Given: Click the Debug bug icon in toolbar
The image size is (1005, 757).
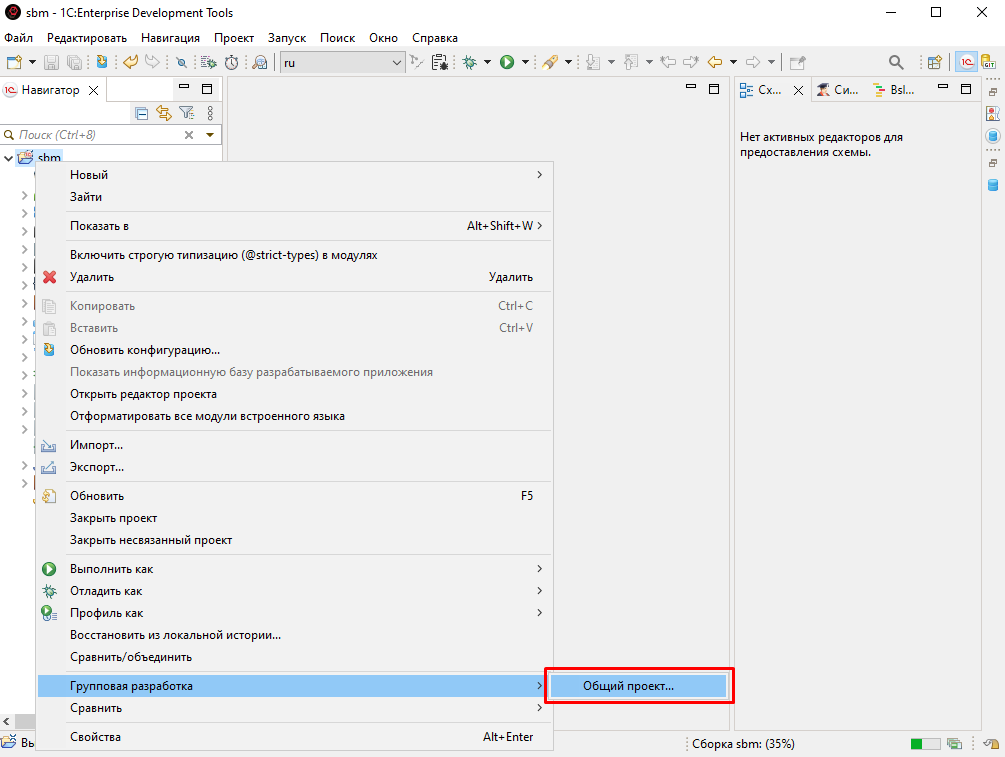Looking at the screenshot, I should click(x=469, y=62).
